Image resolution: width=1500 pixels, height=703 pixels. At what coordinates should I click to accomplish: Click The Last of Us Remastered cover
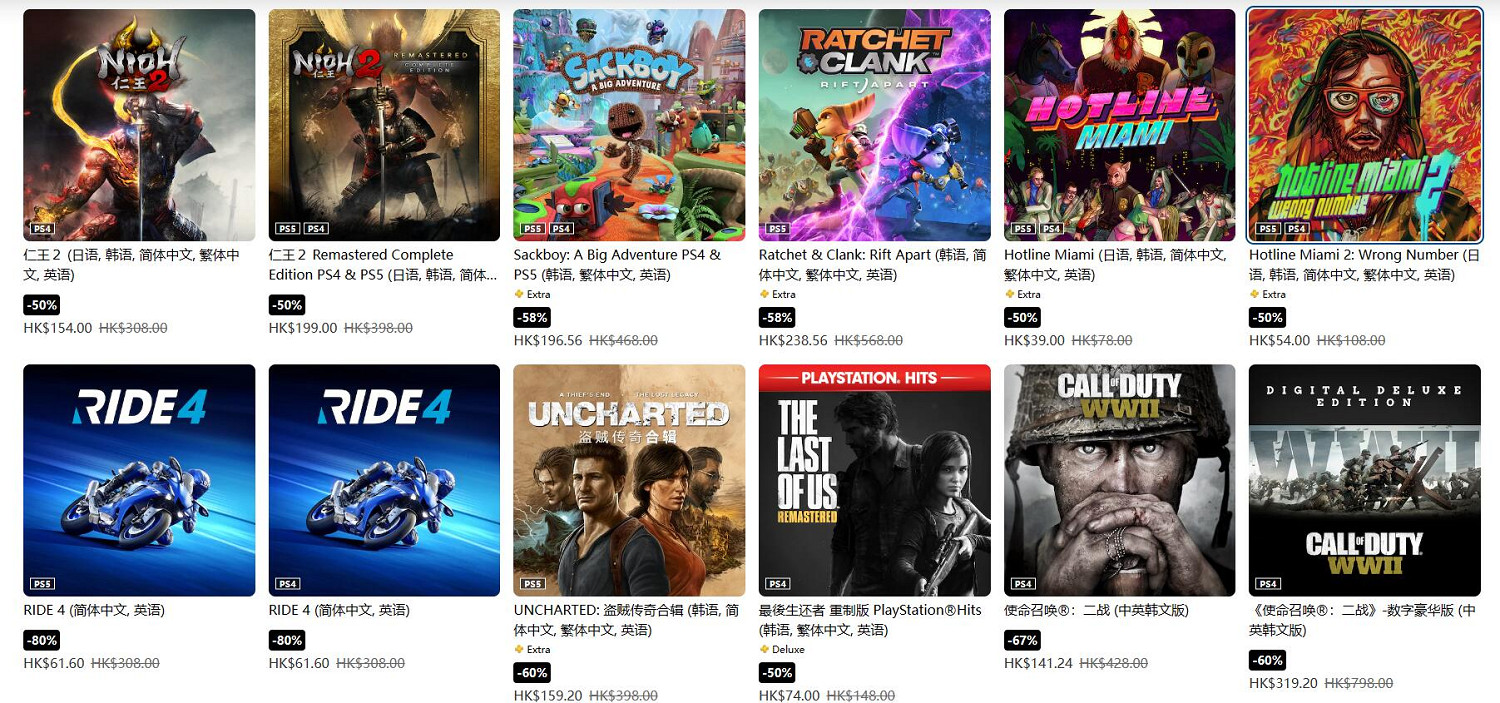875,480
